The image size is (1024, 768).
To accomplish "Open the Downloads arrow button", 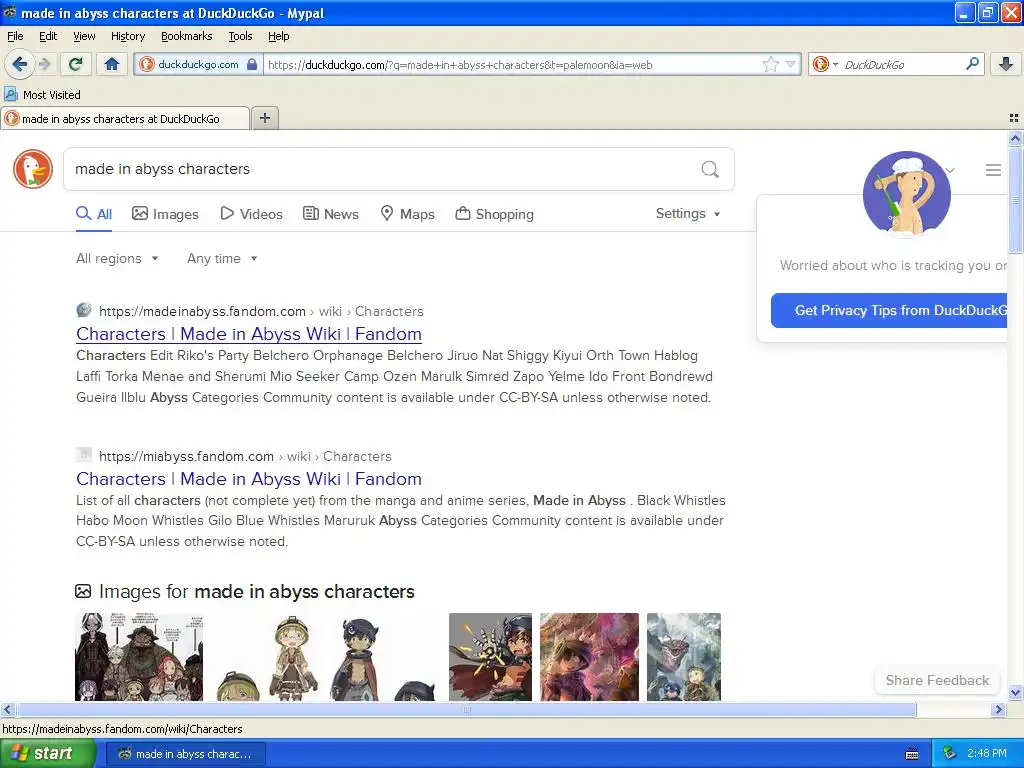I will [x=1006, y=64].
